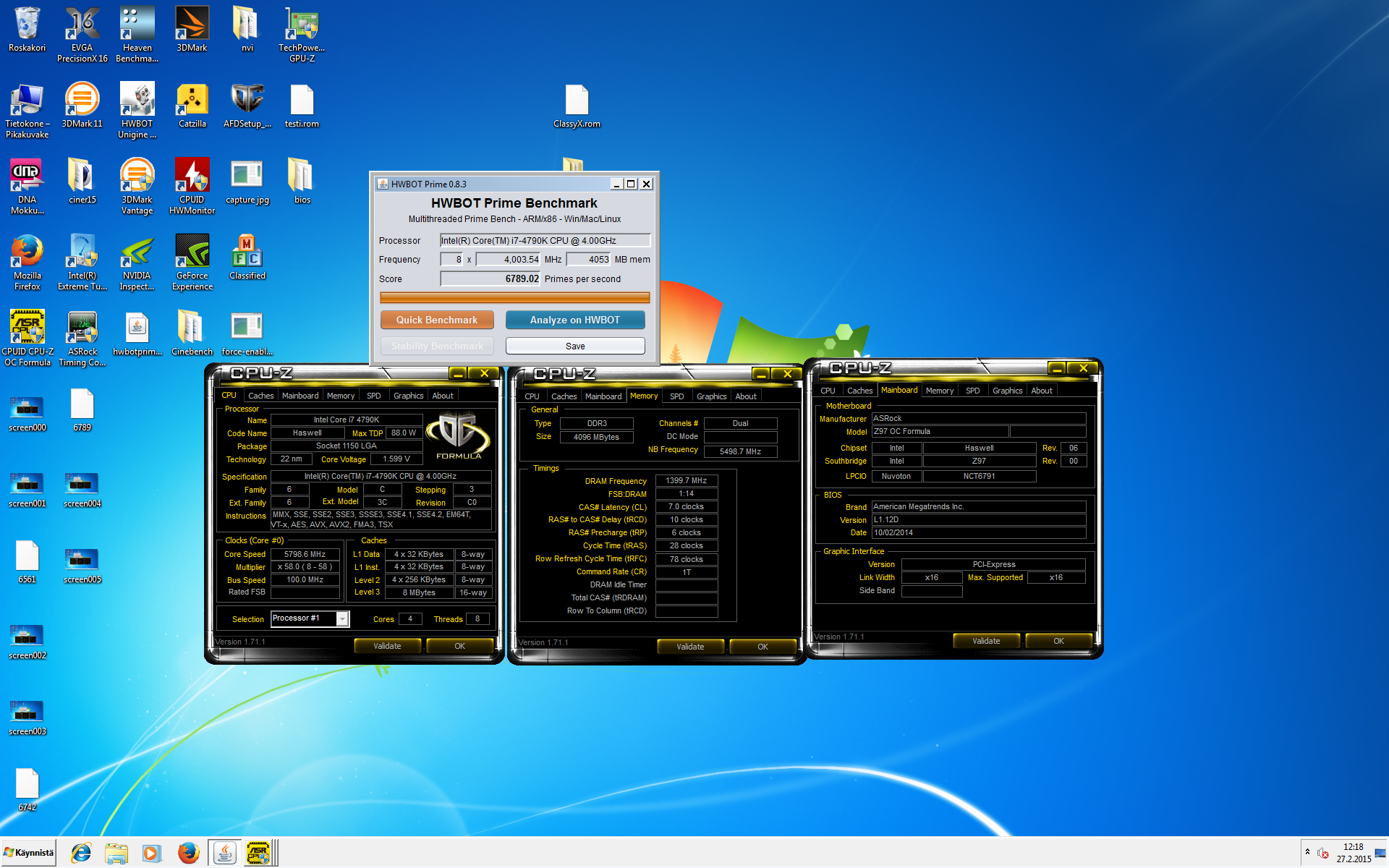
Task: Open CPUID HWMonitor desktop shortcut
Action: point(192,186)
